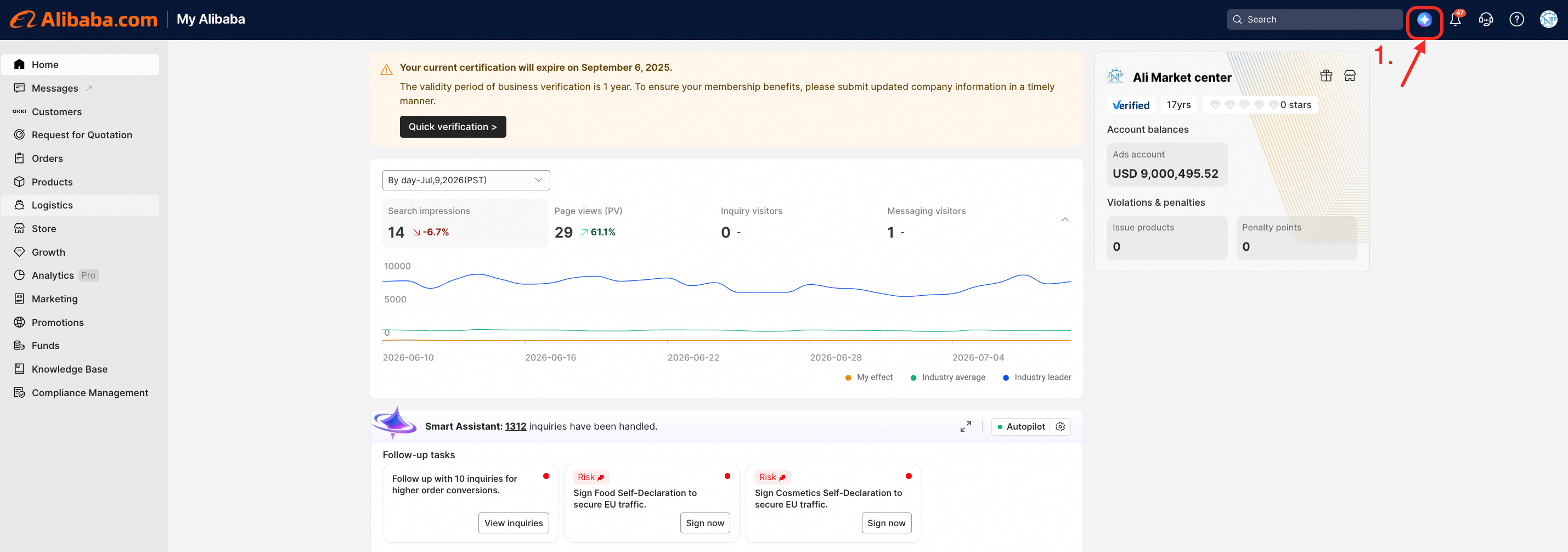The width and height of the screenshot is (1568, 552).
Task: Click the Request for Quotation icon
Action: click(x=20, y=134)
